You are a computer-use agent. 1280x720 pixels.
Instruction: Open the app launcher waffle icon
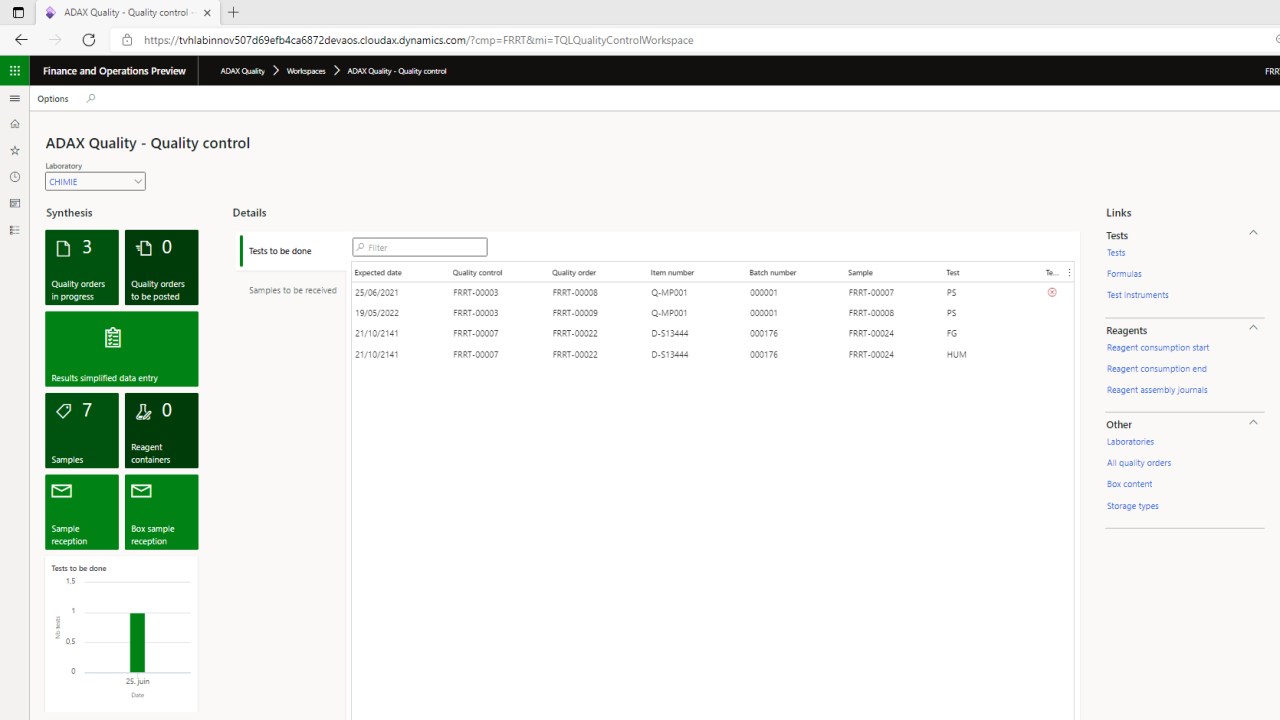click(x=15, y=71)
